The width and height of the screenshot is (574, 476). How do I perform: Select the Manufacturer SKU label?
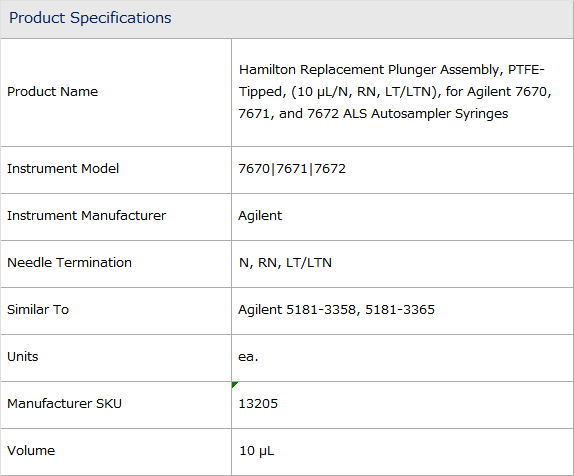[64, 404]
